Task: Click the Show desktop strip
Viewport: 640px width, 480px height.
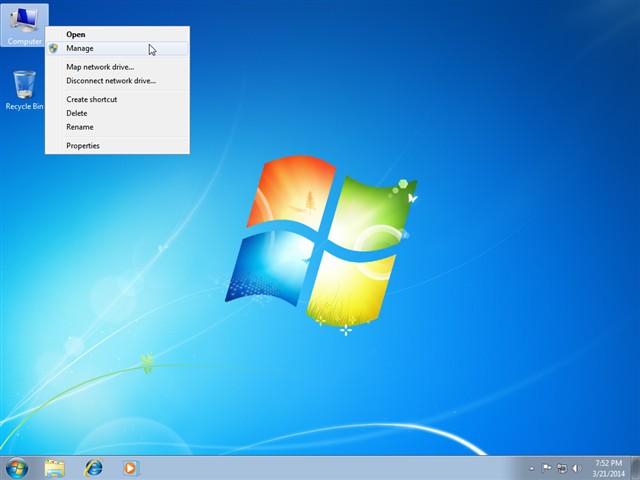Action: click(x=636, y=468)
